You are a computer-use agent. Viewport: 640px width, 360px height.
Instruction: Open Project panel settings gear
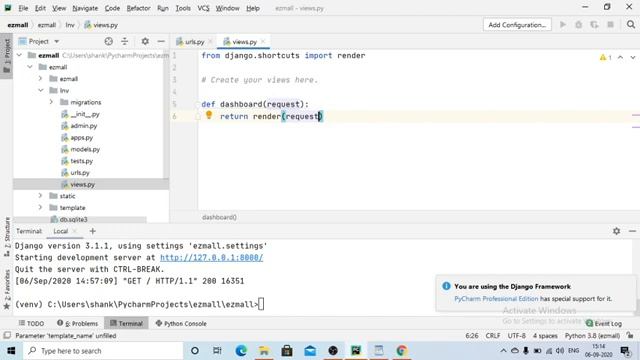click(x=145, y=41)
